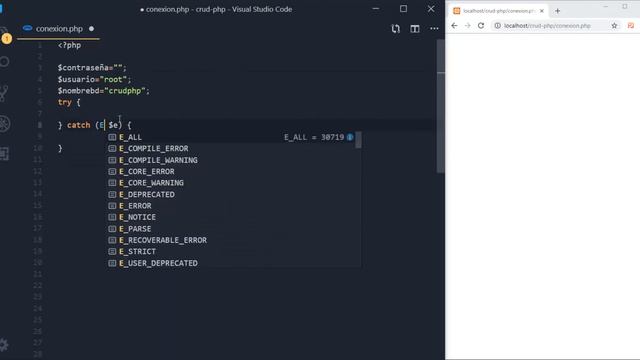Screen dimensions: 640x360
Task: Choose E_CORE_WARNING suggestion
Action: (x=230, y=183)
